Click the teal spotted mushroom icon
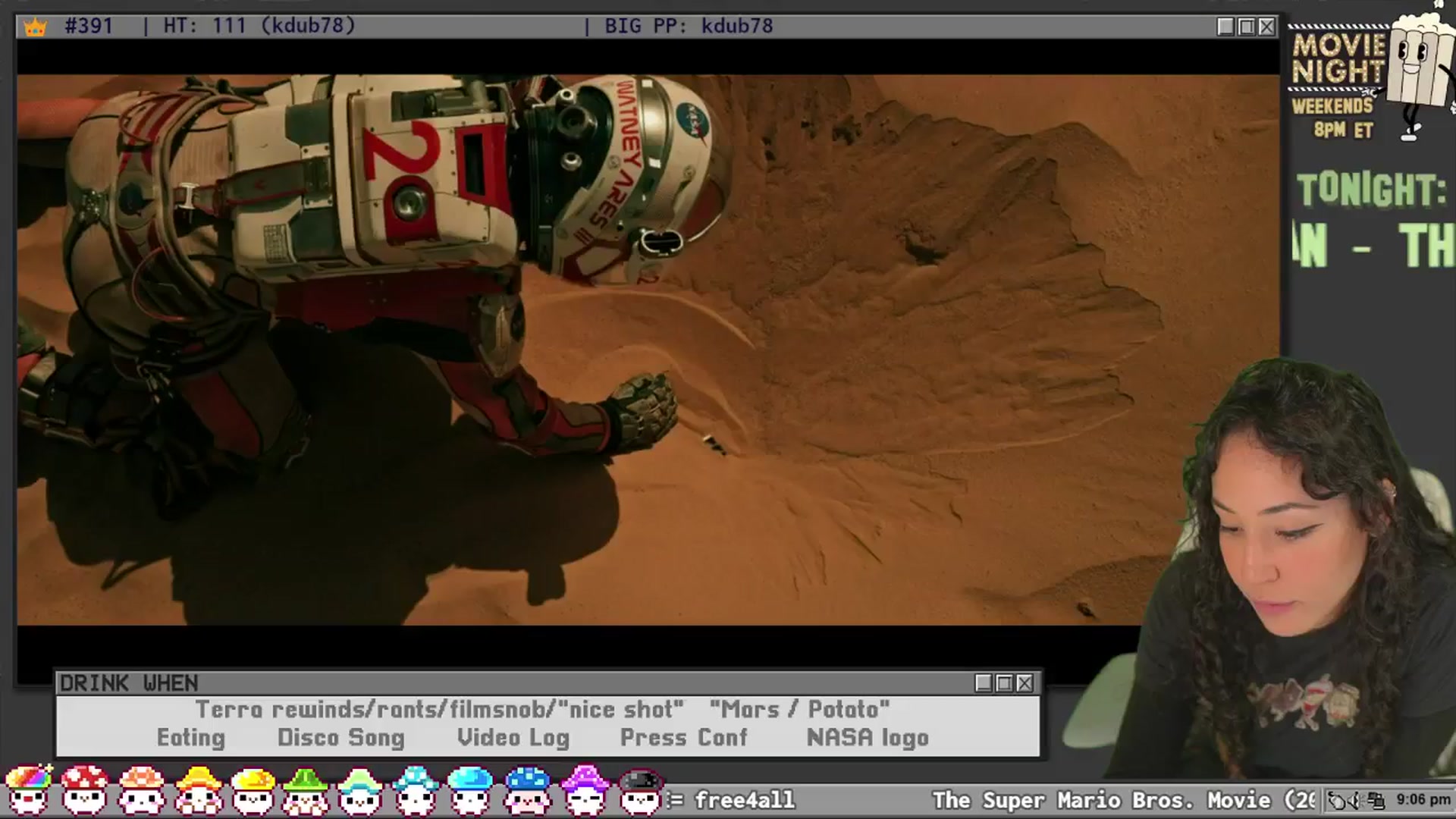The image size is (1456, 819). coord(416,790)
